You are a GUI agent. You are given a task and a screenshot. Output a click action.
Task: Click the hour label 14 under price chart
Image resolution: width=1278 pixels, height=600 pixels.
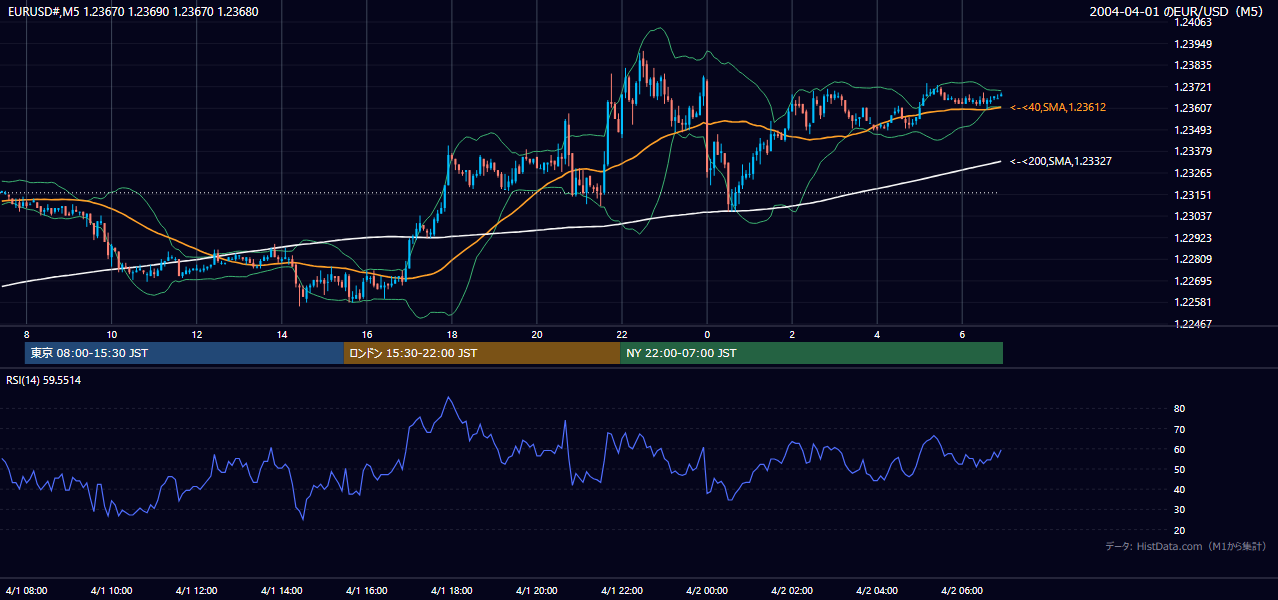point(282,334)
